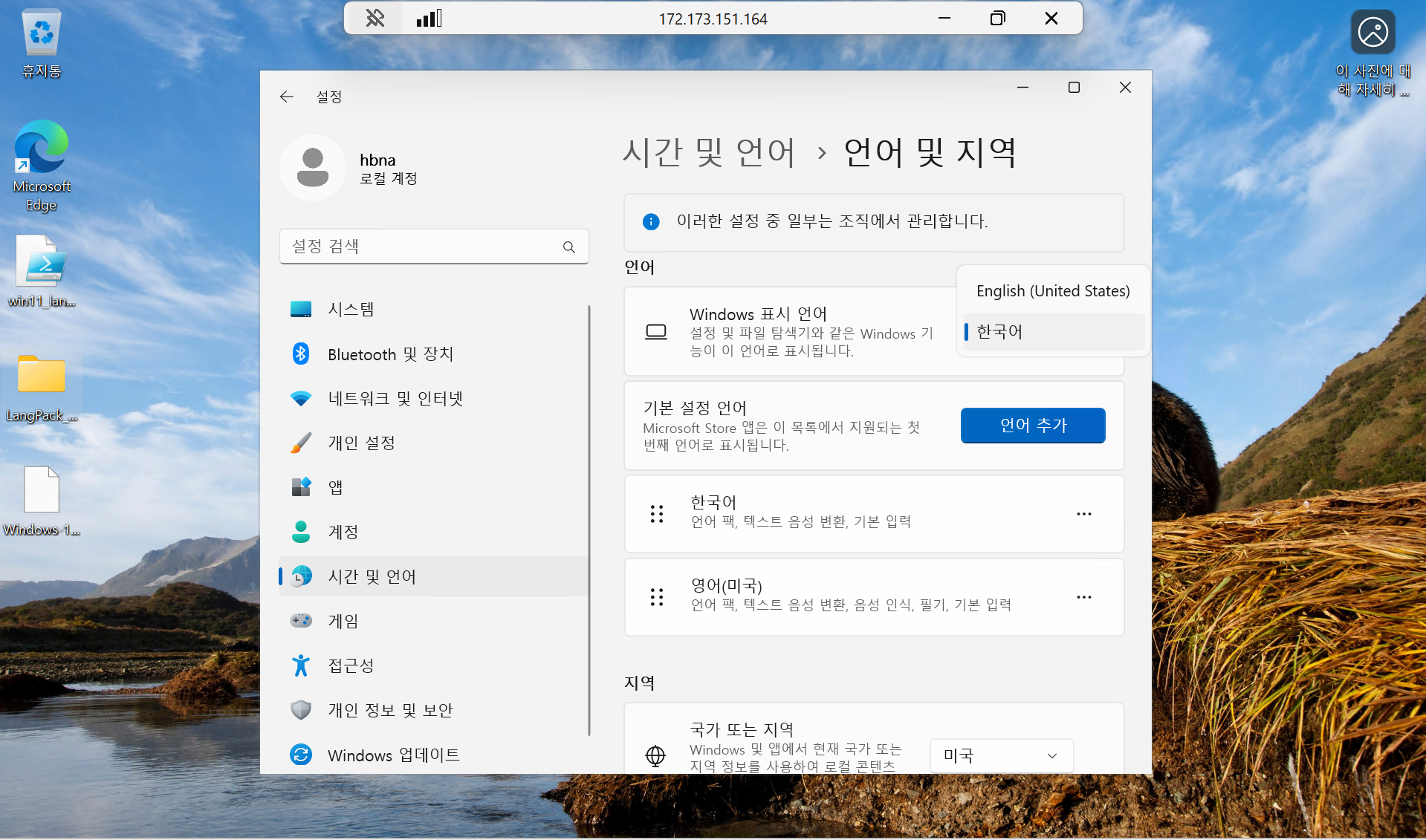Restore the remote session window from connection bar
Screen dimensions: 1426x840
998,19
